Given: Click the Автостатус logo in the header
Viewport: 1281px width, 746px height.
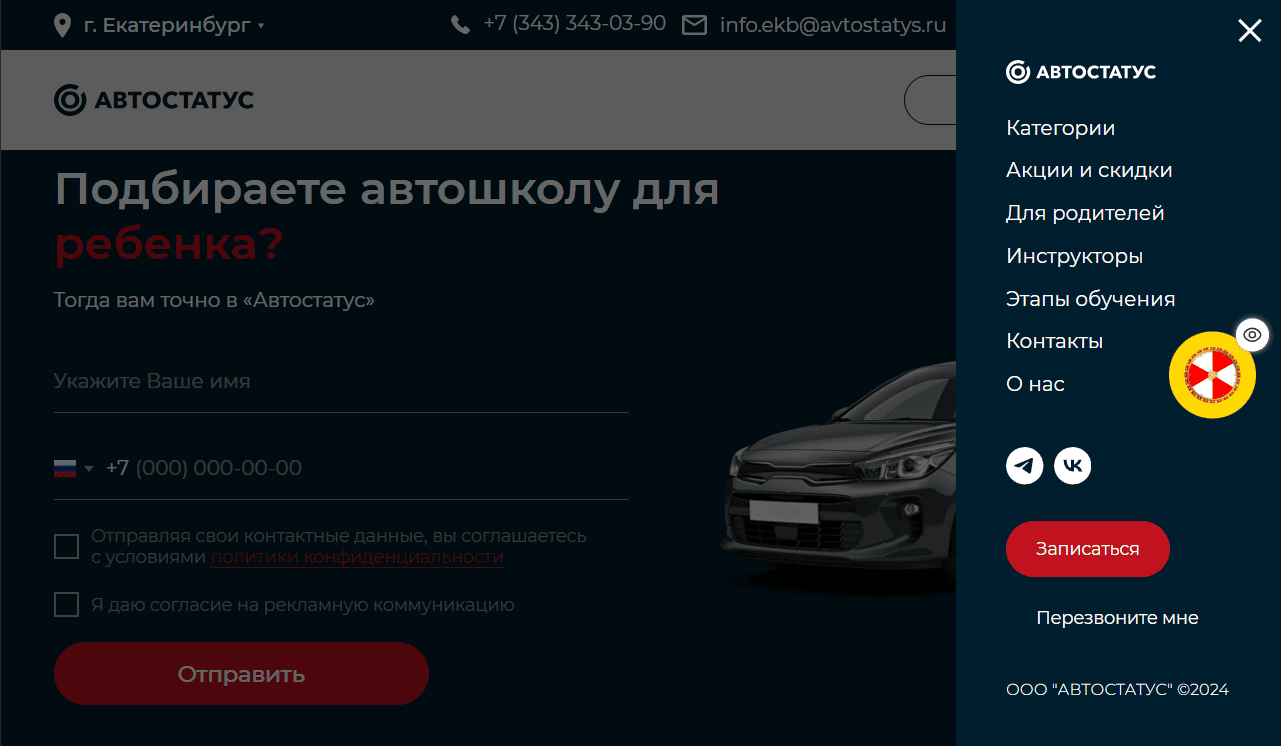Looking at the screenshot, I should (154, 100).
